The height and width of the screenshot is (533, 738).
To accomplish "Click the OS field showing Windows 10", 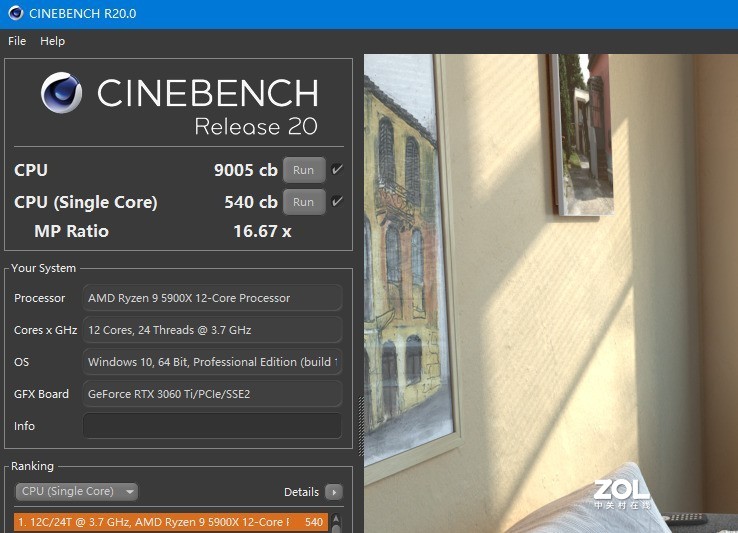I will [212, 362].
